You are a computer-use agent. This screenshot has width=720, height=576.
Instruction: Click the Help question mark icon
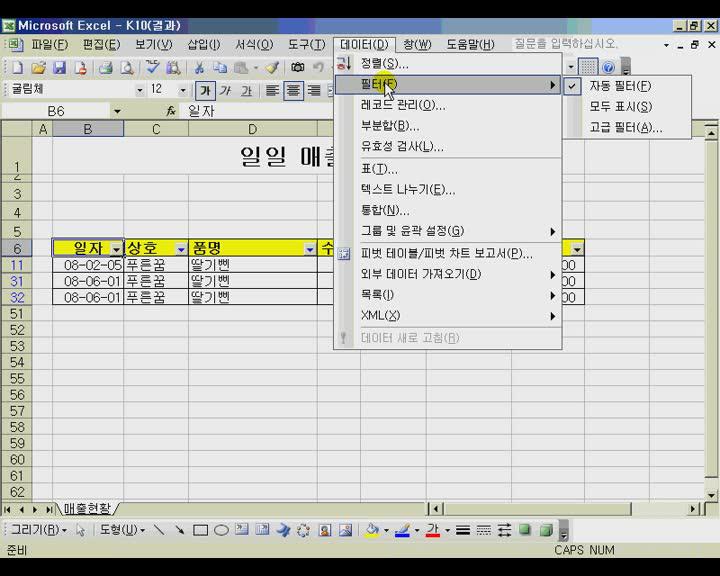pyautogui.click(x=608, y=68)
